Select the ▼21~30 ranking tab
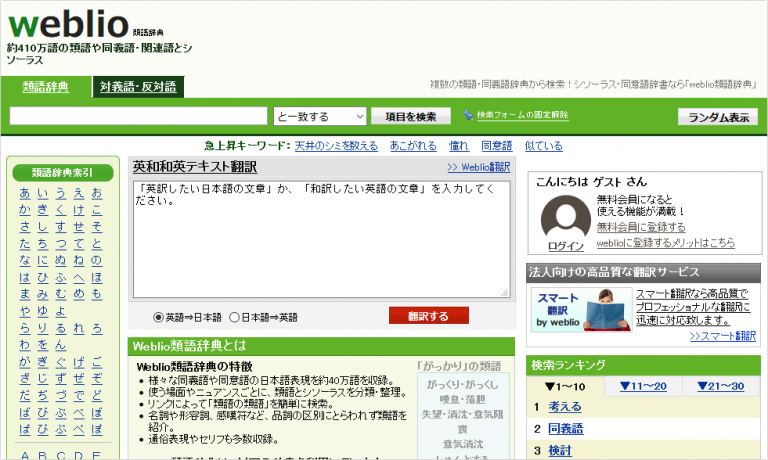 click(x=720, y=386)
